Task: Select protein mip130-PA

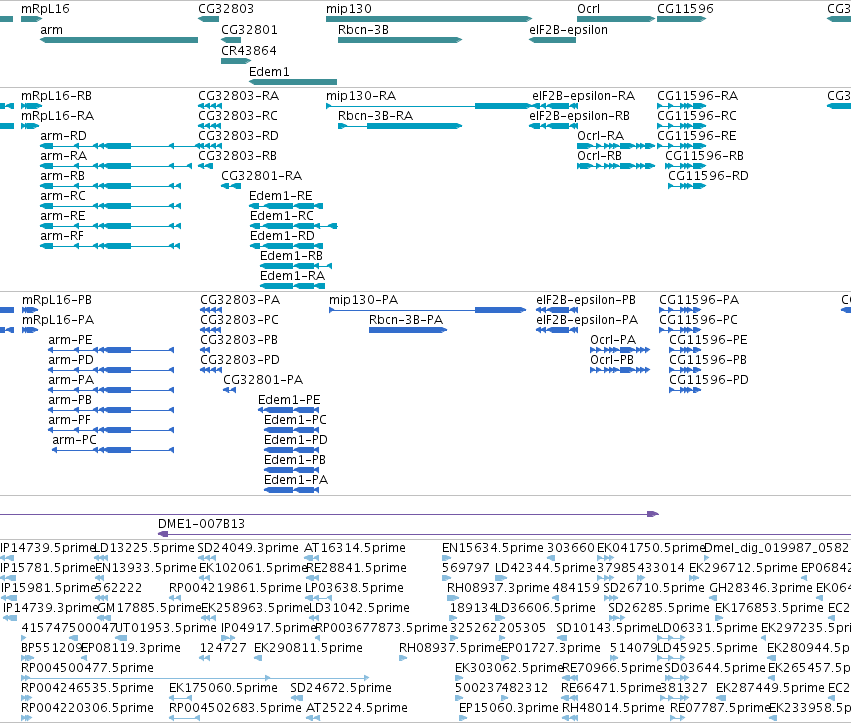Action: (x=428, y=310)
